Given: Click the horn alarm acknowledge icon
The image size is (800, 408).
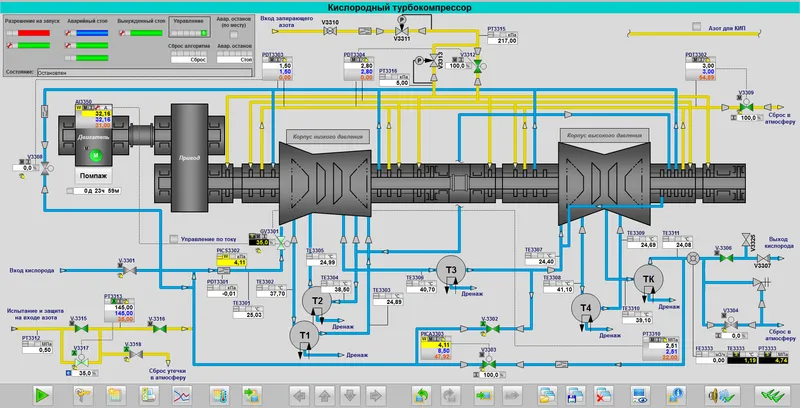Looking at the screenshot, I should tap(722, 395).
